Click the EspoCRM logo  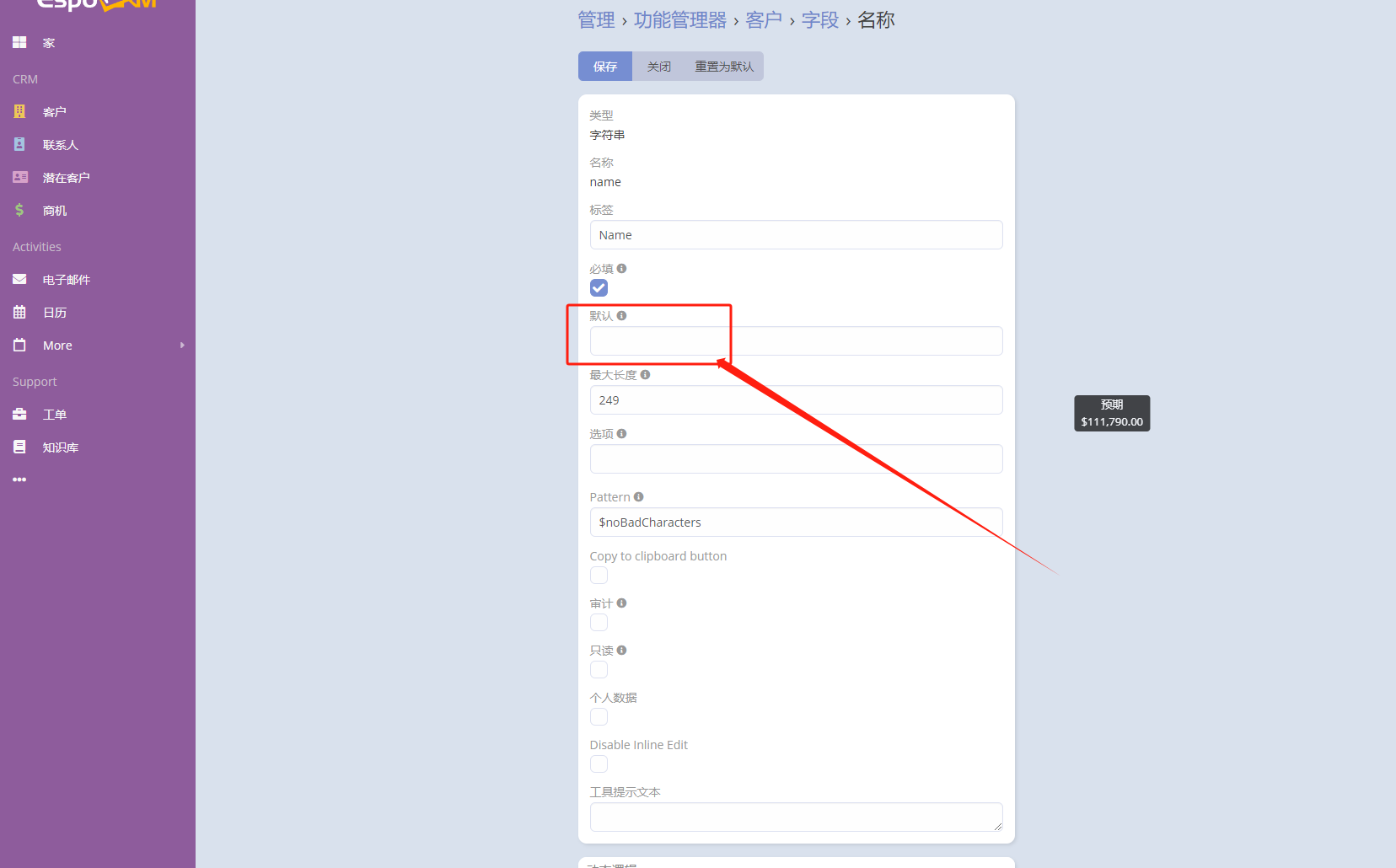click(97, 4)
